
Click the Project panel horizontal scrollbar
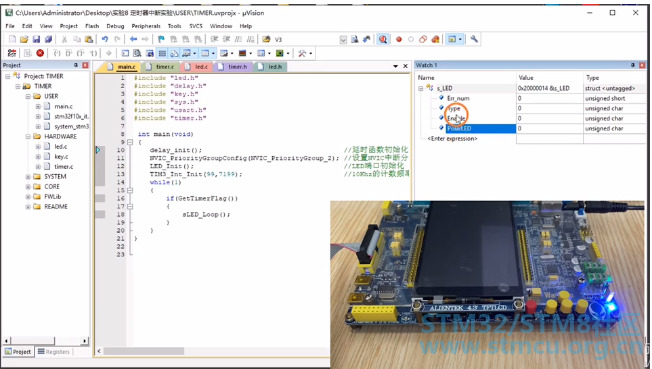coord(46,341)
